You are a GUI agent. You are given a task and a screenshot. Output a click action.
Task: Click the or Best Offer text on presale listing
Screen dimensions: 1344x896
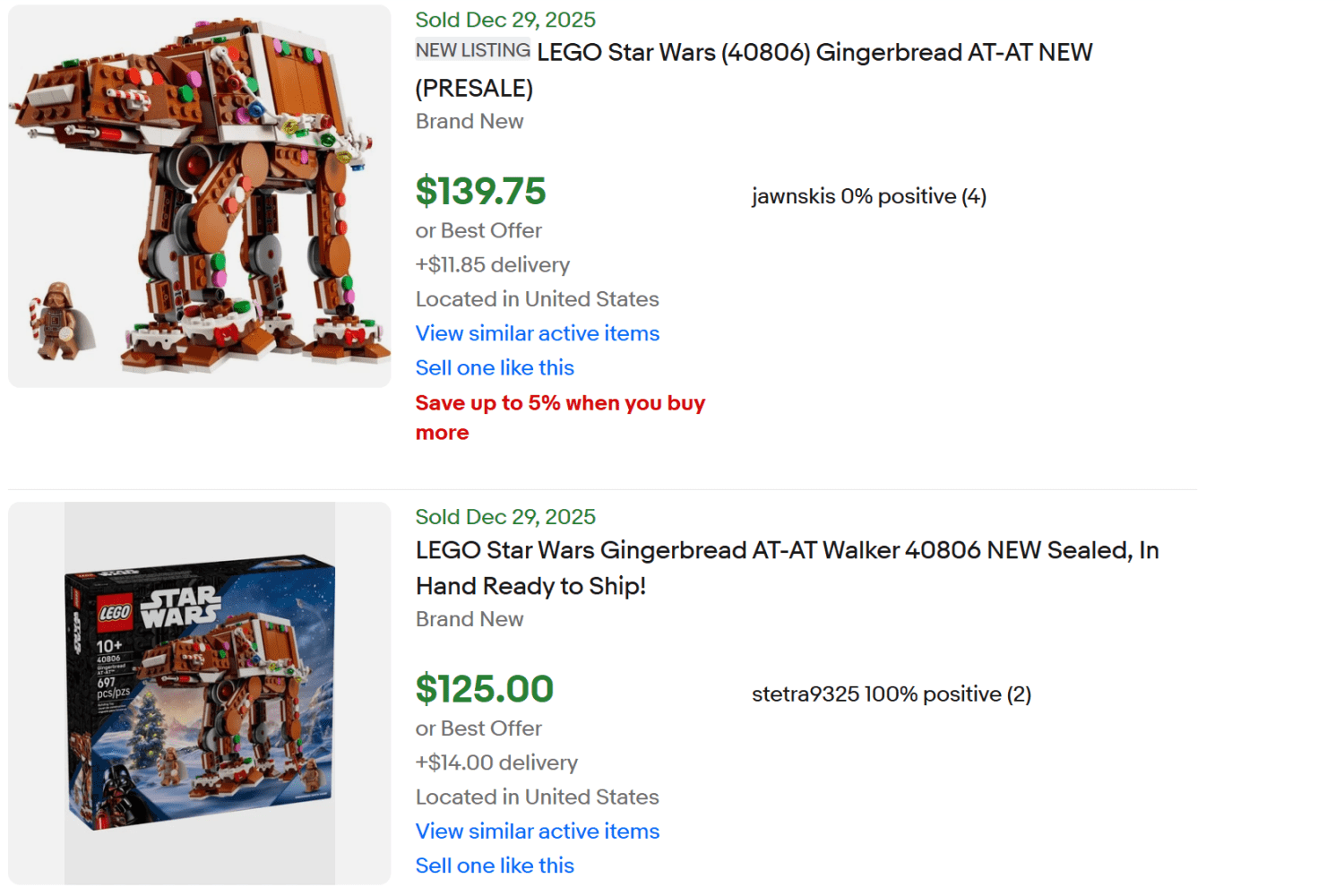click(x=478, y=230)
